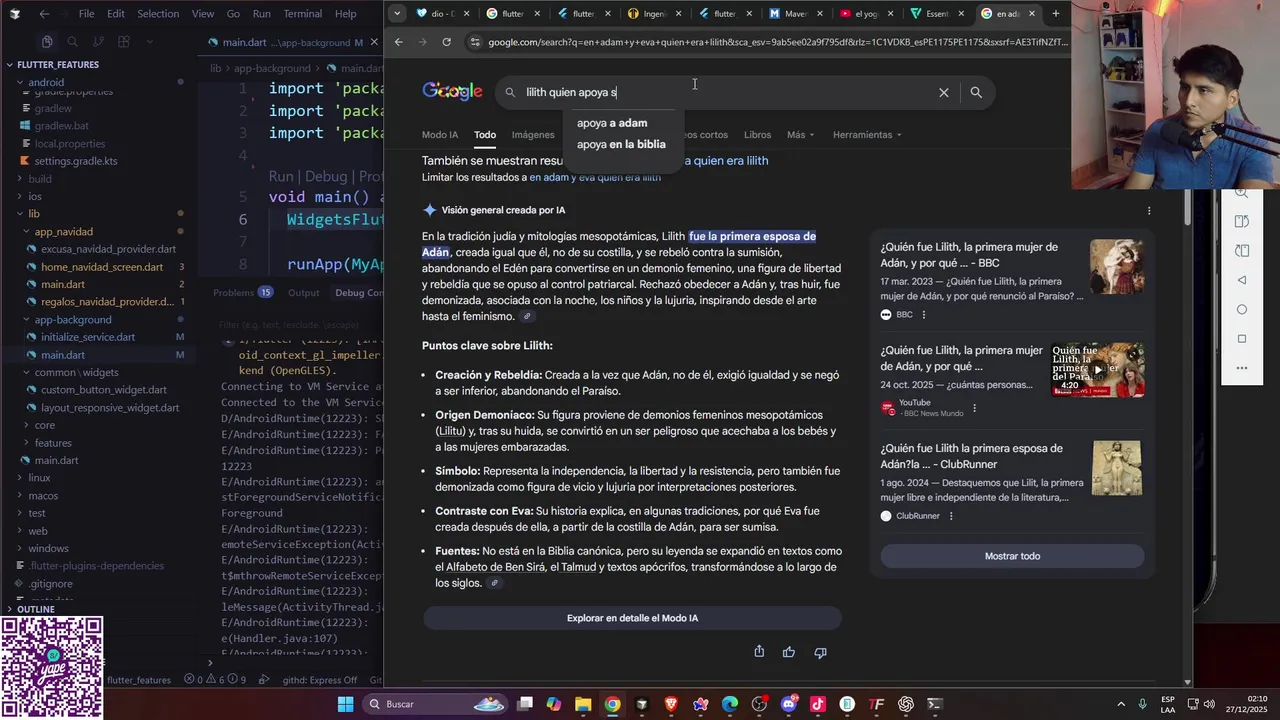This screenshot has width=1280, height=720.
Task: Select suggestion 'apoya en la biblia'
Action: 621,144
